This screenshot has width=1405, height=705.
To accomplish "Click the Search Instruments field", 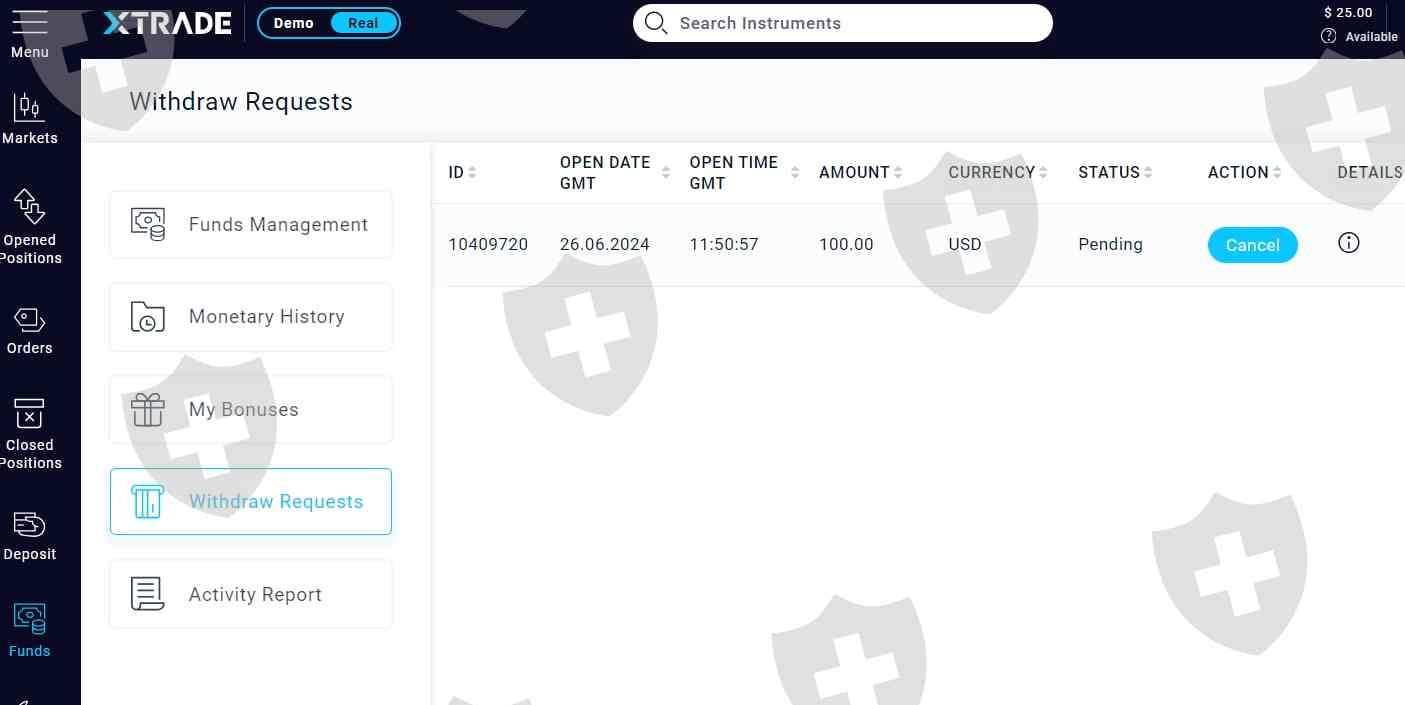I will (x=842, y=23).
